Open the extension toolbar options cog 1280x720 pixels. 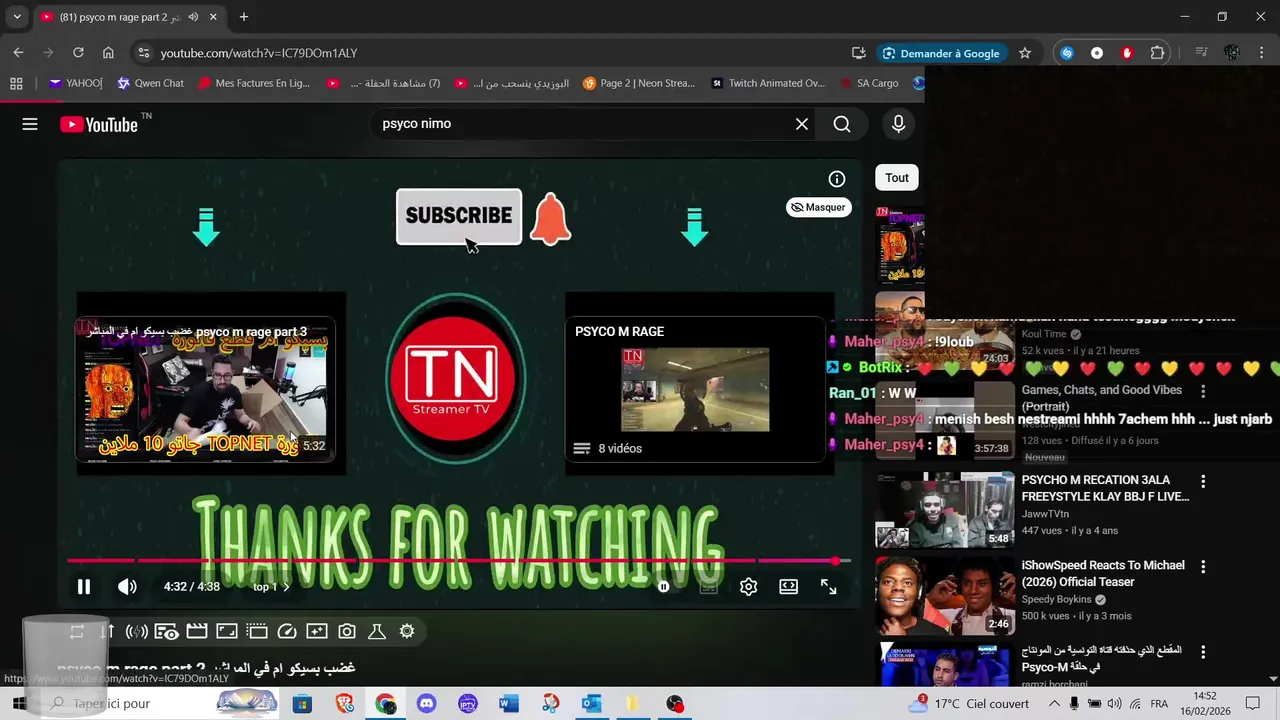click(x=407, y=631)
